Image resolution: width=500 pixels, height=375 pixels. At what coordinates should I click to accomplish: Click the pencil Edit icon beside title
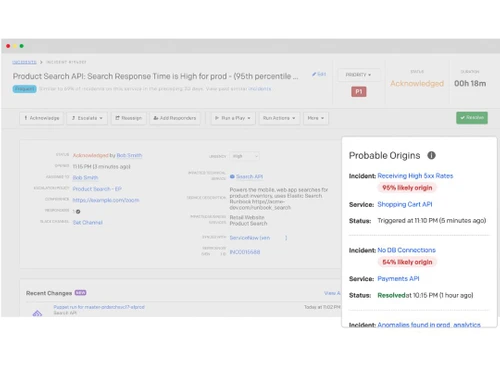coord(319,74)
